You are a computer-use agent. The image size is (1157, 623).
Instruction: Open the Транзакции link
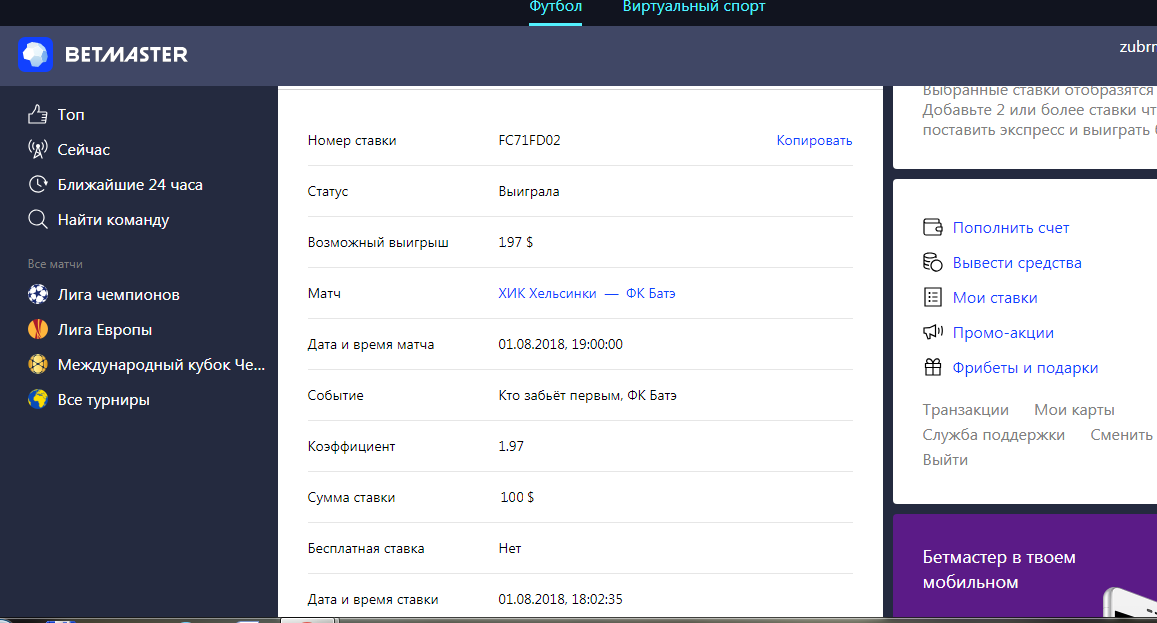click(965, 410)
